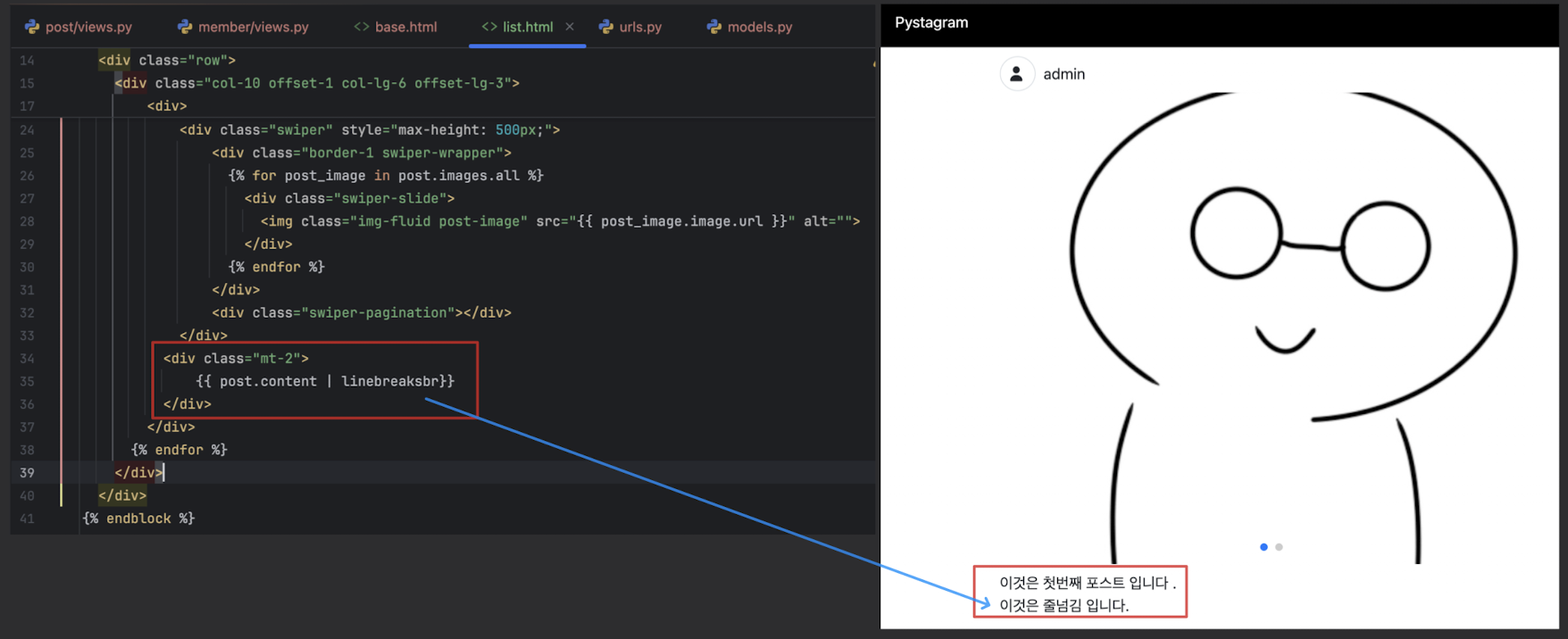Viewport: 1568px width, 639px height.
Task: Place cursor on 'linebreaksbr' filter text
Action: (x=389, y=381)
